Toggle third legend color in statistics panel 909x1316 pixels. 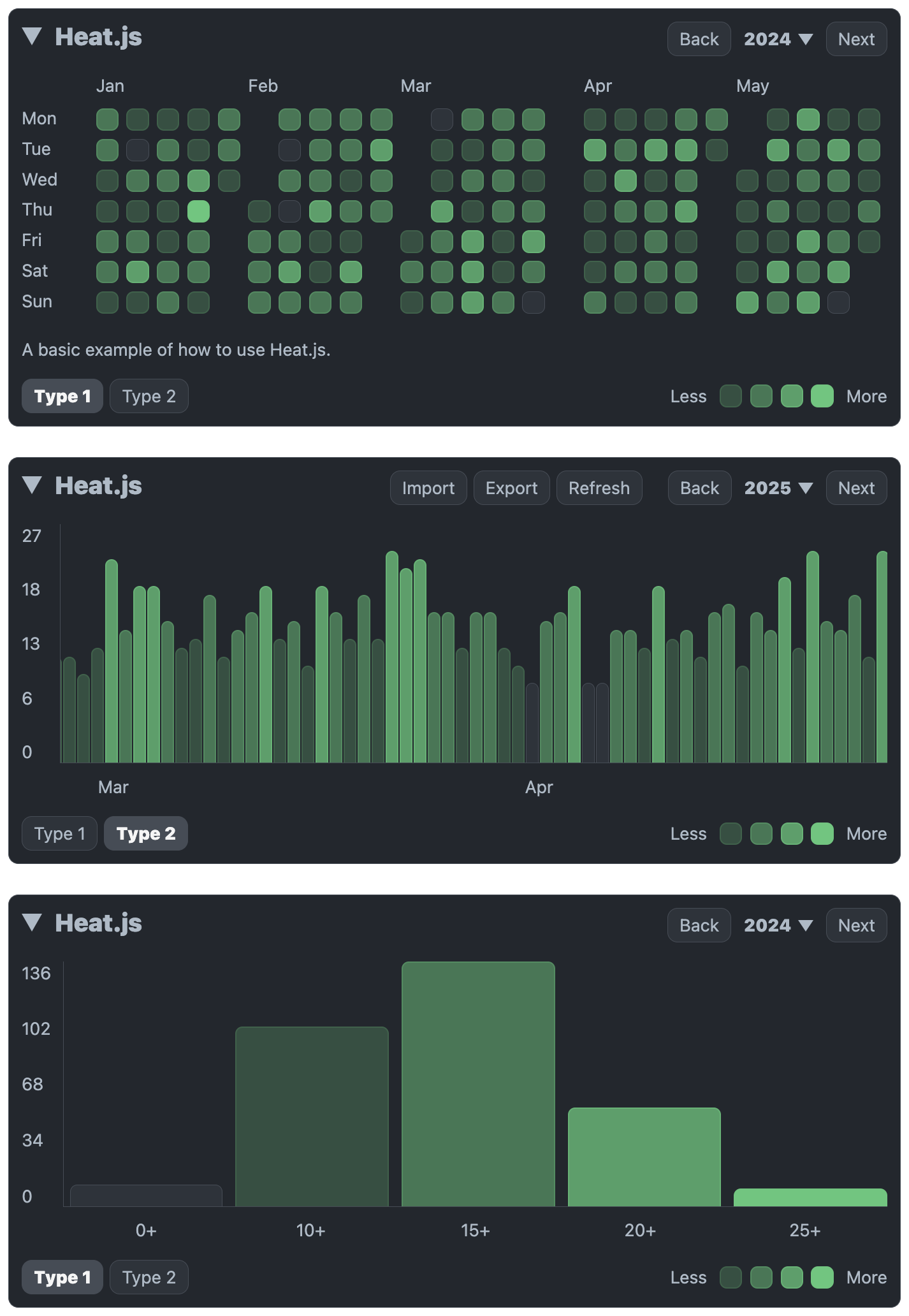[792, 1277]
